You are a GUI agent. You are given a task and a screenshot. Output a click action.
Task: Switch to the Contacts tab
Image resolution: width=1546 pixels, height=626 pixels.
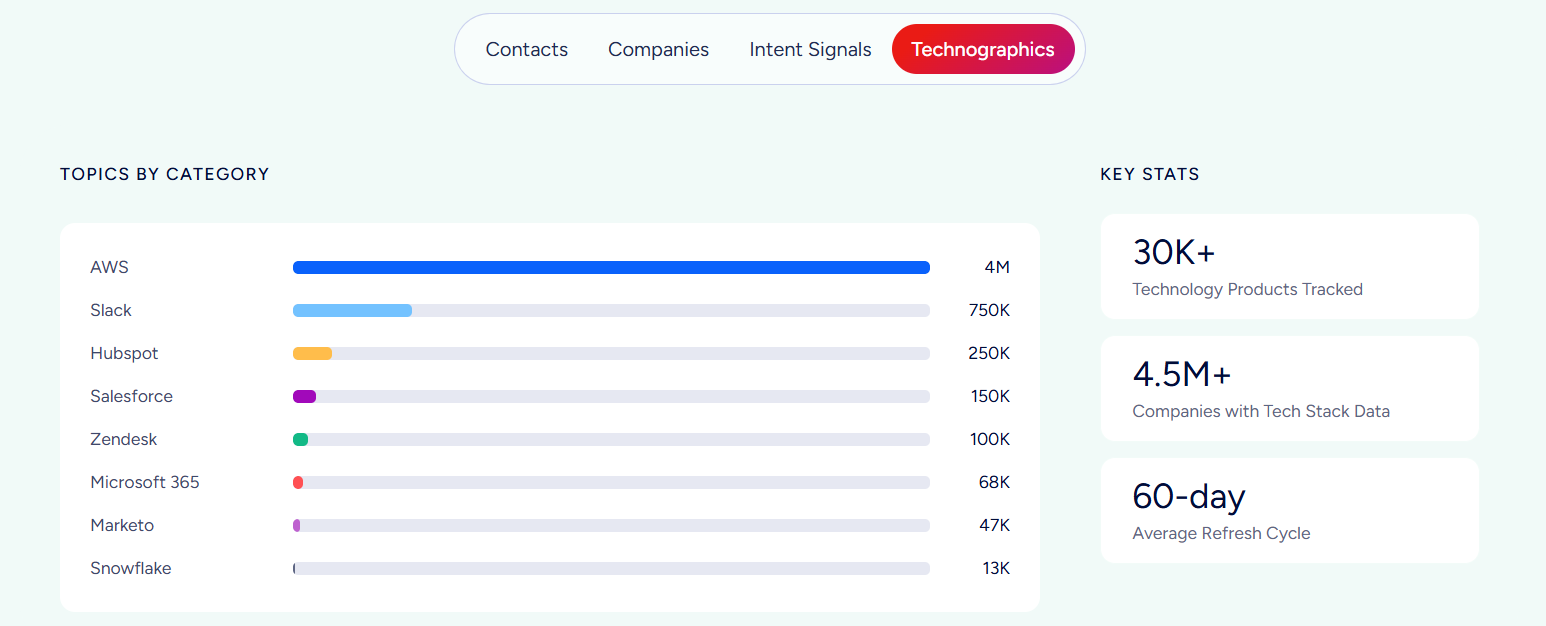(x=526, y=49)
